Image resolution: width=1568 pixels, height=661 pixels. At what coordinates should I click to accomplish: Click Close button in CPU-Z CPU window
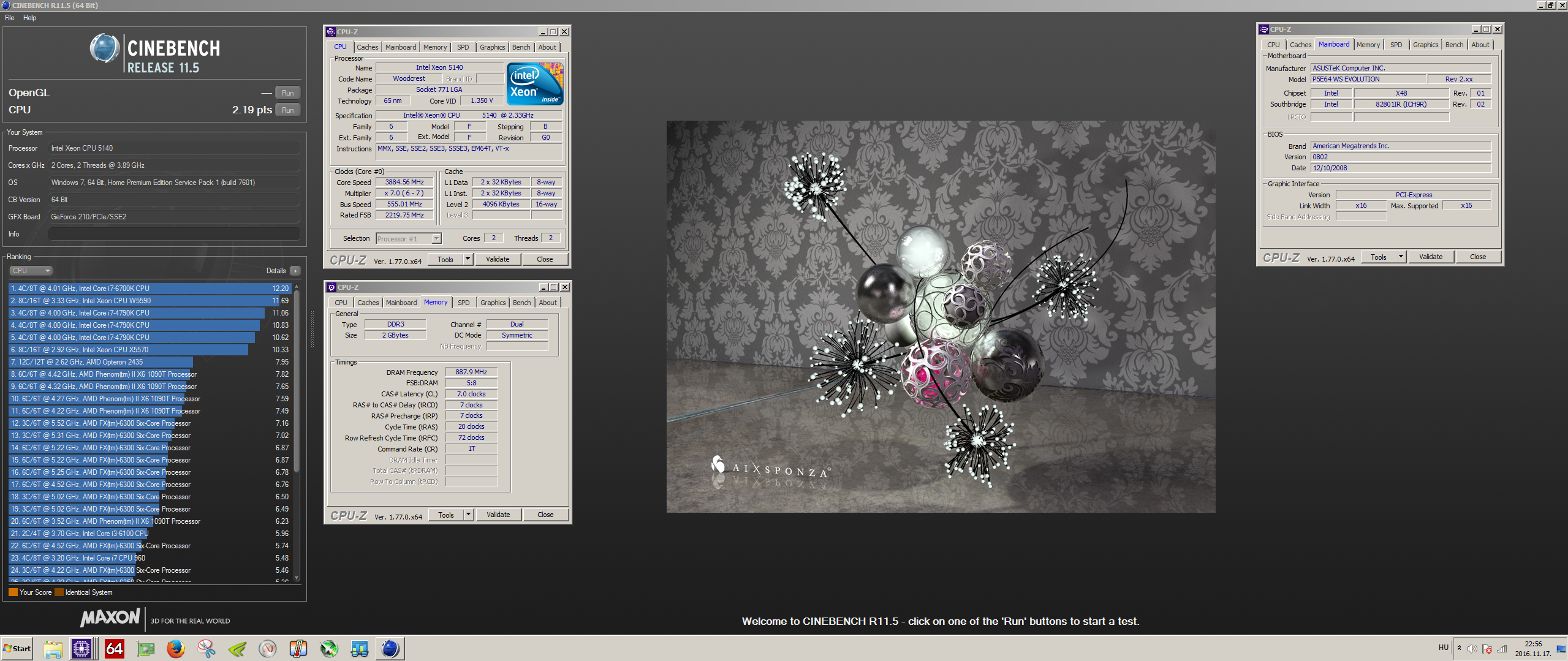point(545,259)
